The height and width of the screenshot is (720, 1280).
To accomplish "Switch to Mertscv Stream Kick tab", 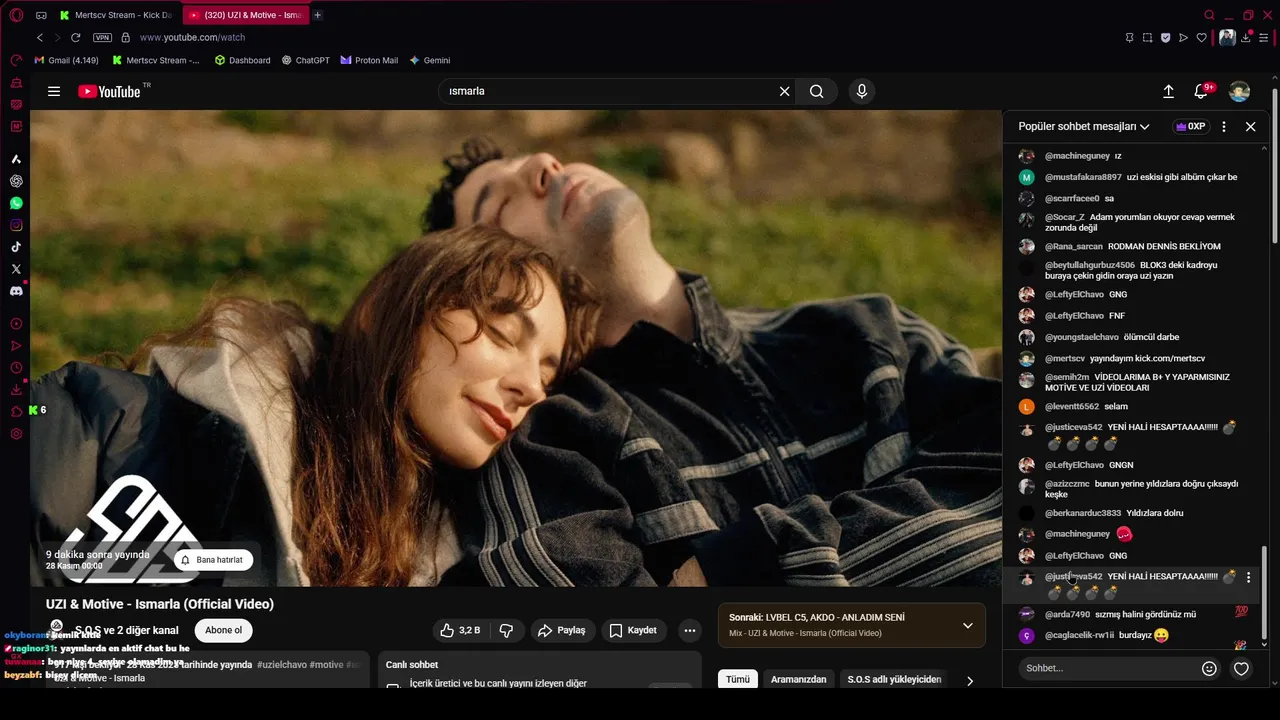I will (x=117, y=15).
